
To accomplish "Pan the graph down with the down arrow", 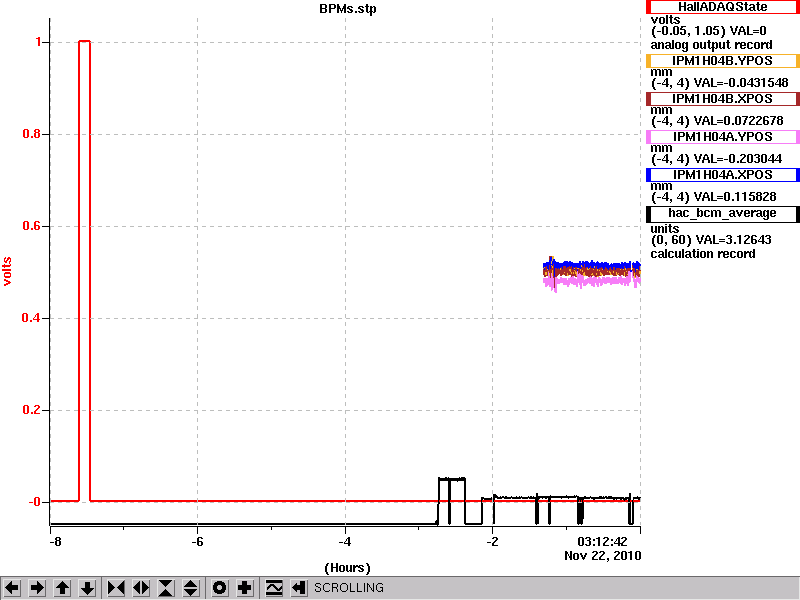I will [88, 588].
